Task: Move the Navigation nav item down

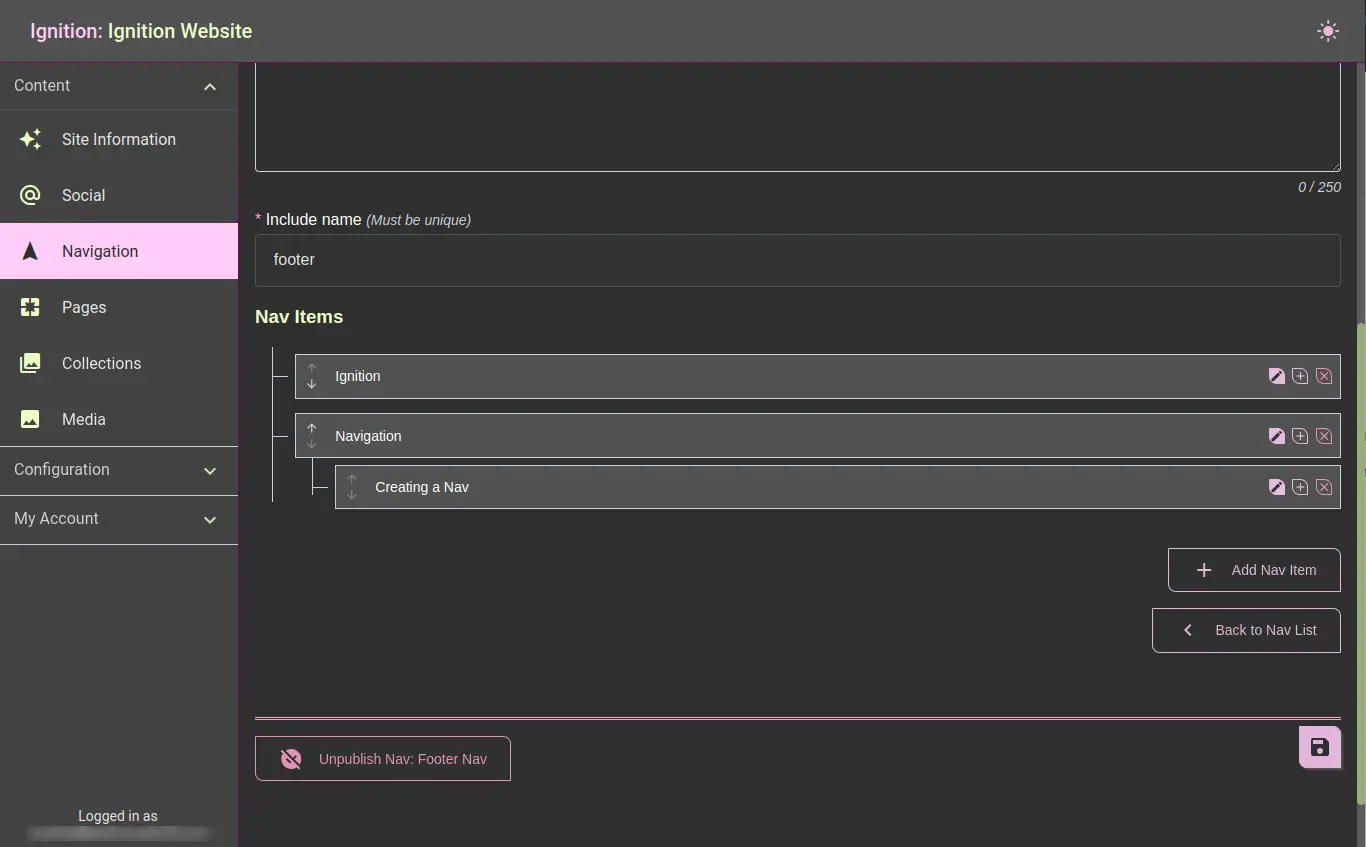Action: pyautogui.click(x=311, y=444)
